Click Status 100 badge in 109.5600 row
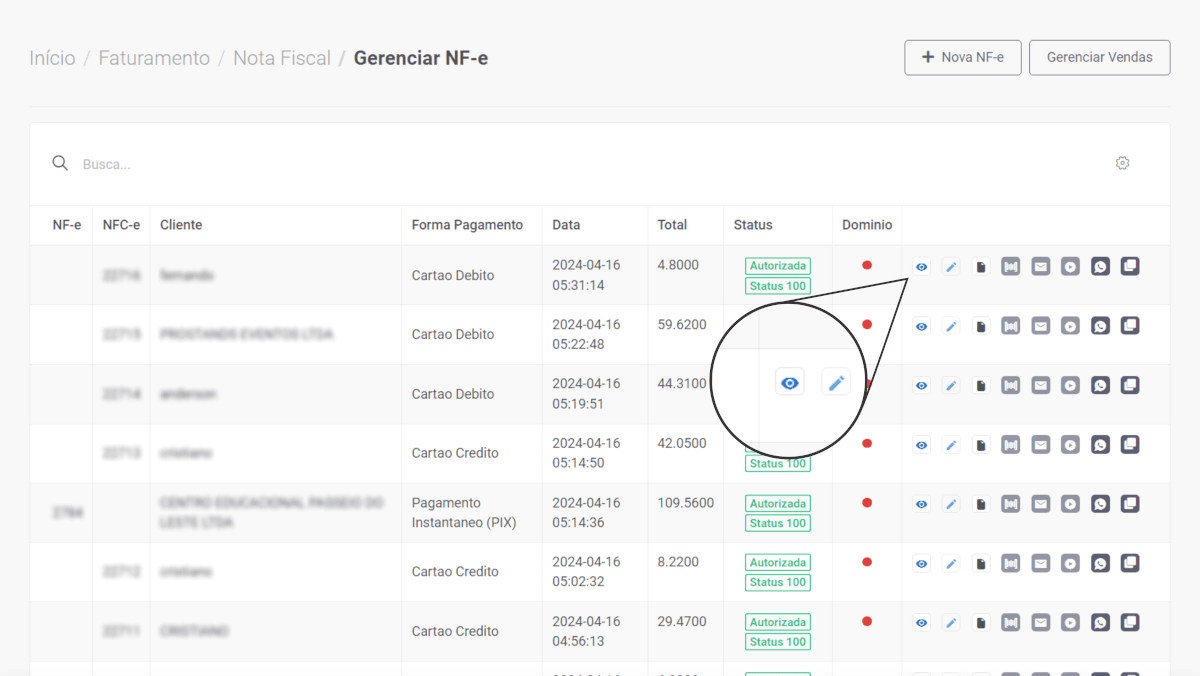1200x676 pixels. click(778, 523)
